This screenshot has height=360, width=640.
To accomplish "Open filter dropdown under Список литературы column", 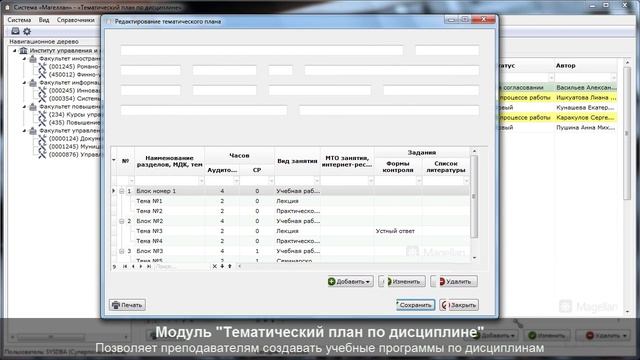I will [x=466, y=180].
